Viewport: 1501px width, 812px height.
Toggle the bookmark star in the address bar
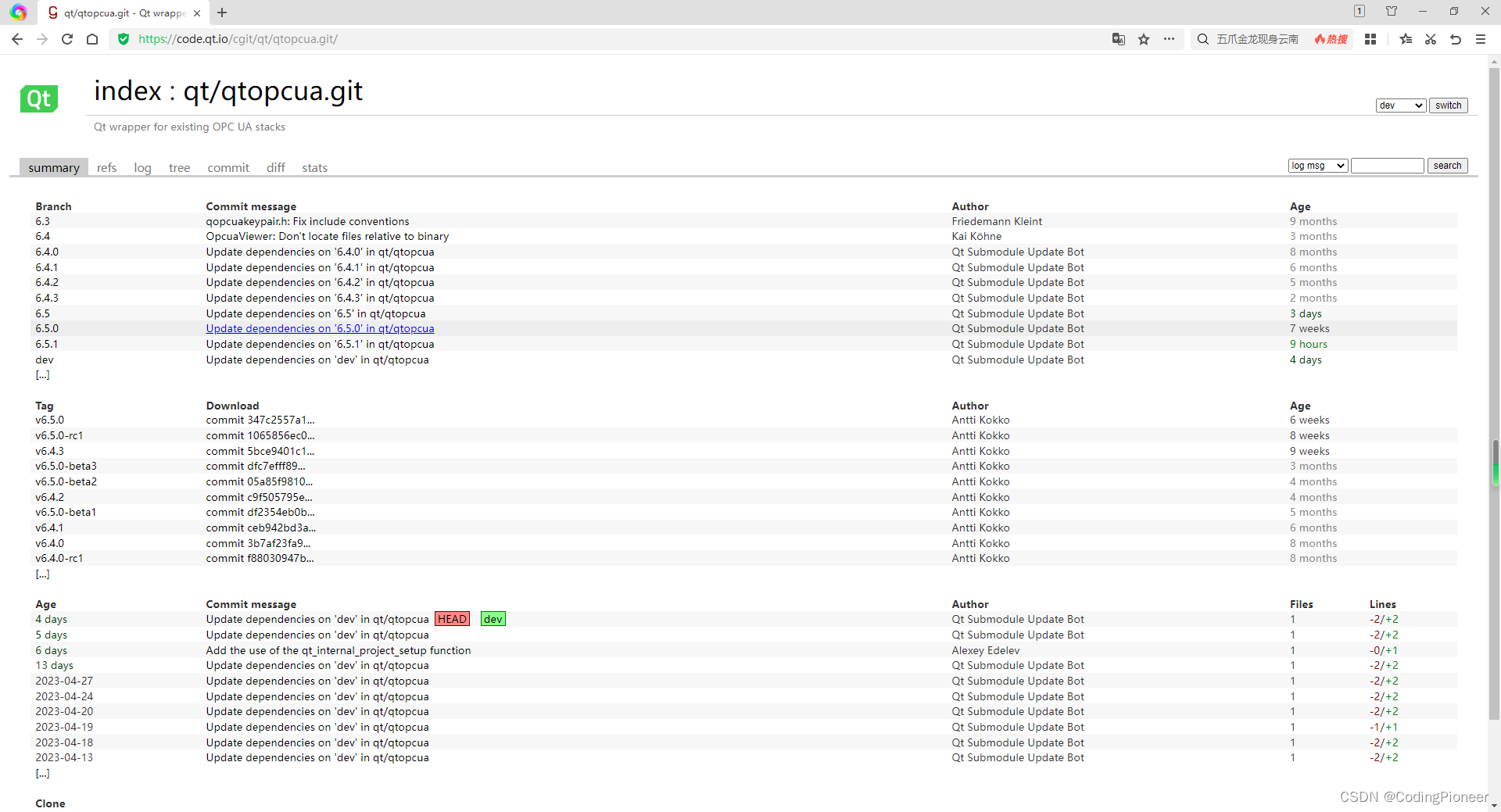[x=1144, y=39]
